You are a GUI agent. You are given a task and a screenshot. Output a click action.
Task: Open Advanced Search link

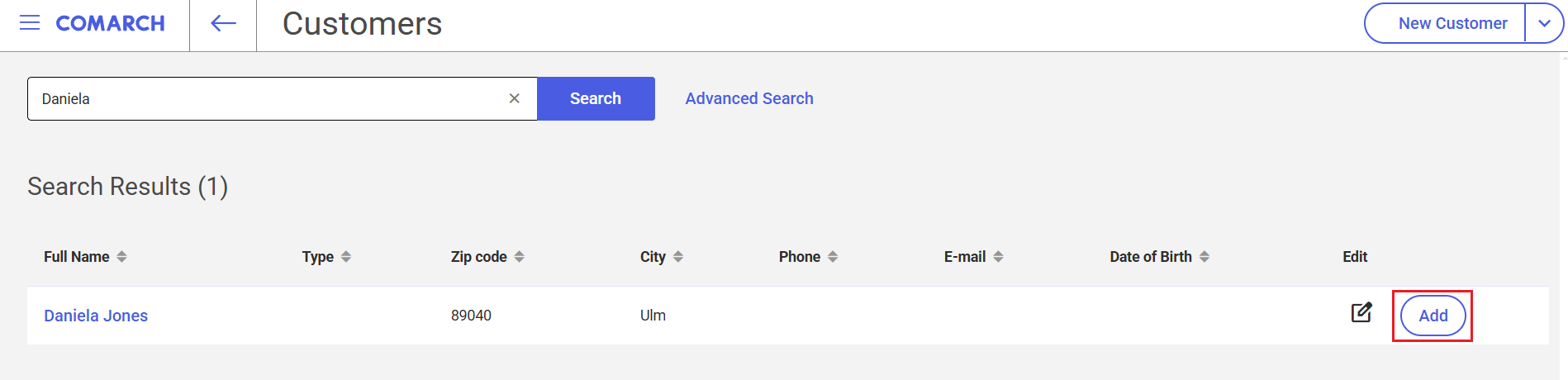749,98
